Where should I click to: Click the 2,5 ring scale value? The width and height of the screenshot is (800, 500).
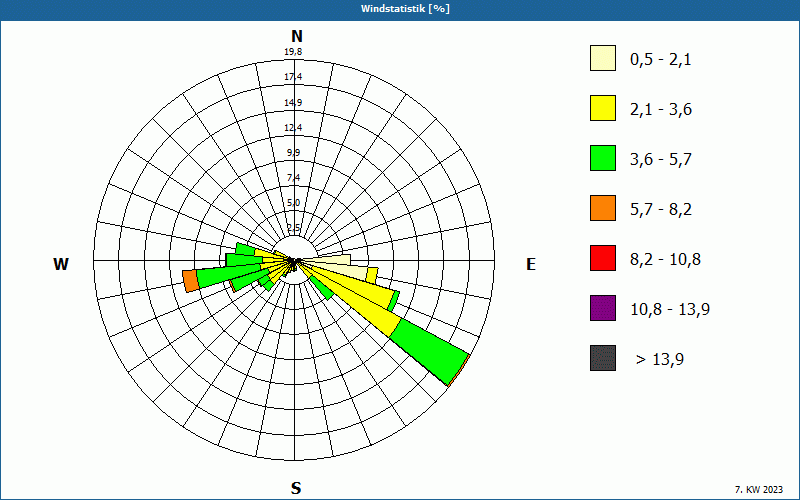point(293,228)
